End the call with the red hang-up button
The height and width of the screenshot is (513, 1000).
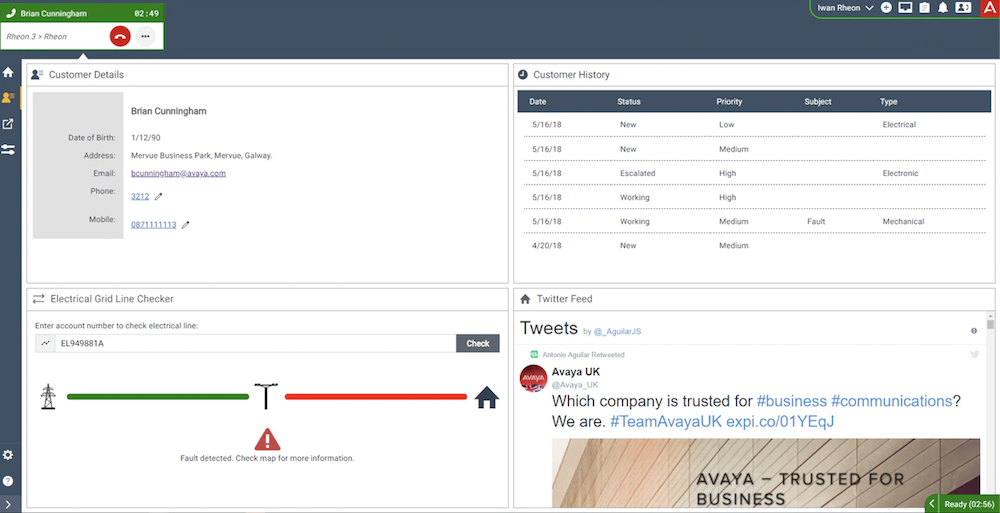(120, 36)
